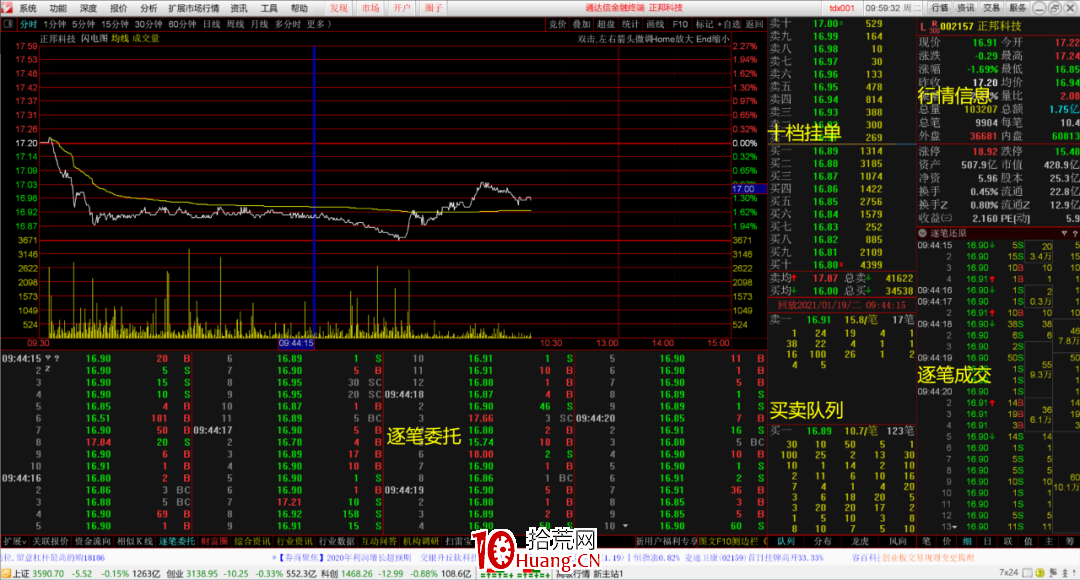Switch to the 60分钟 chart period
This screenshot has height=580, width=1080.
[x=183, y=24]
